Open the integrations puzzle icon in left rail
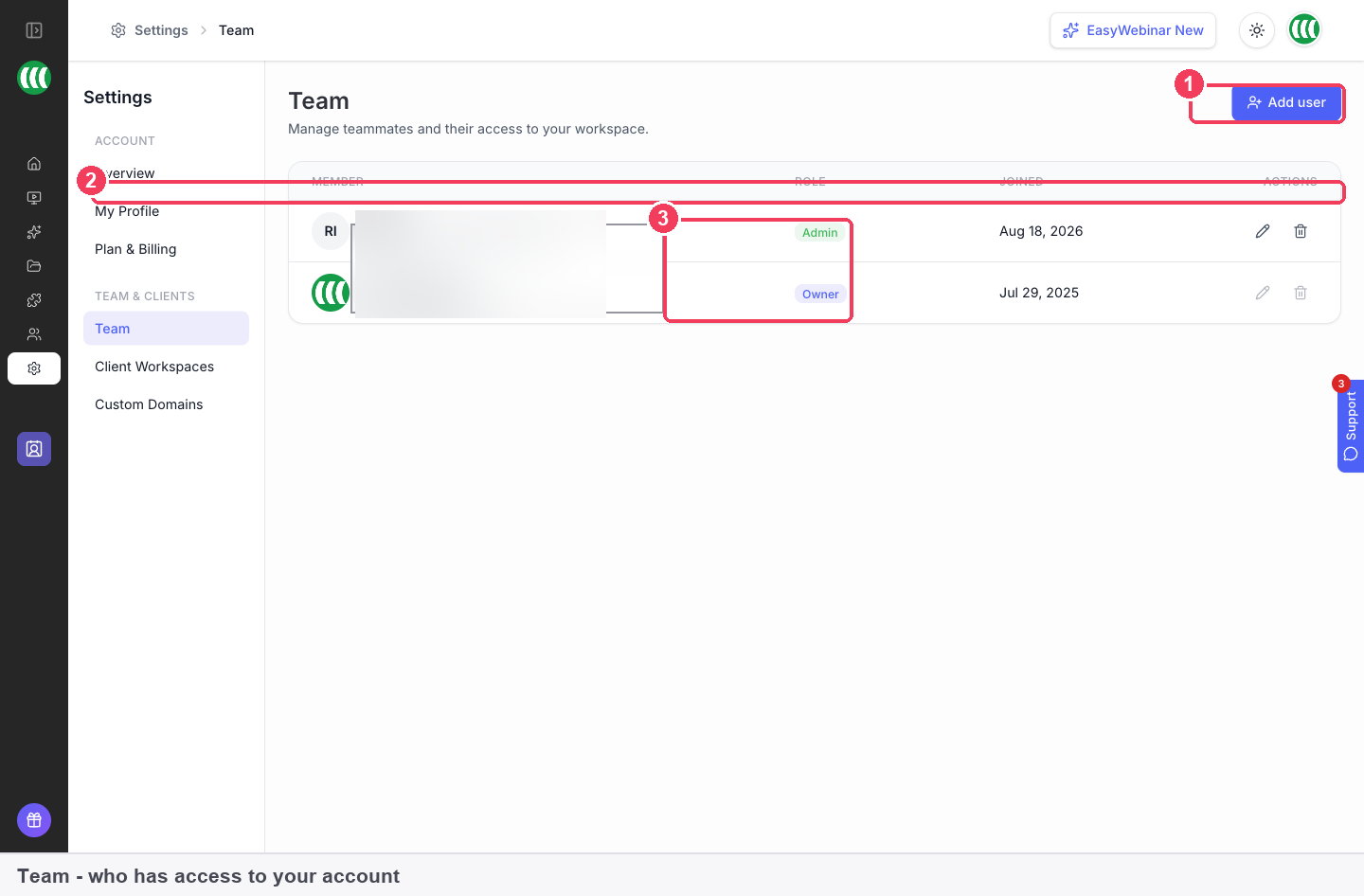The height and width of the screenshot is (896, 1364). click(x=34, y=300)
